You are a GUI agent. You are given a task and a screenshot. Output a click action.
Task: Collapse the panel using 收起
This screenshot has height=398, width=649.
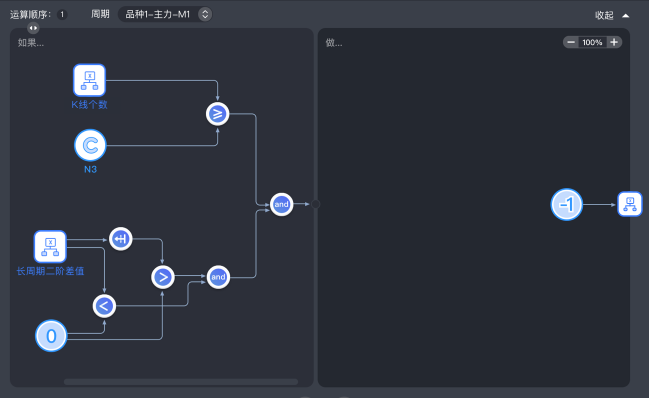[x=612, y=15]
